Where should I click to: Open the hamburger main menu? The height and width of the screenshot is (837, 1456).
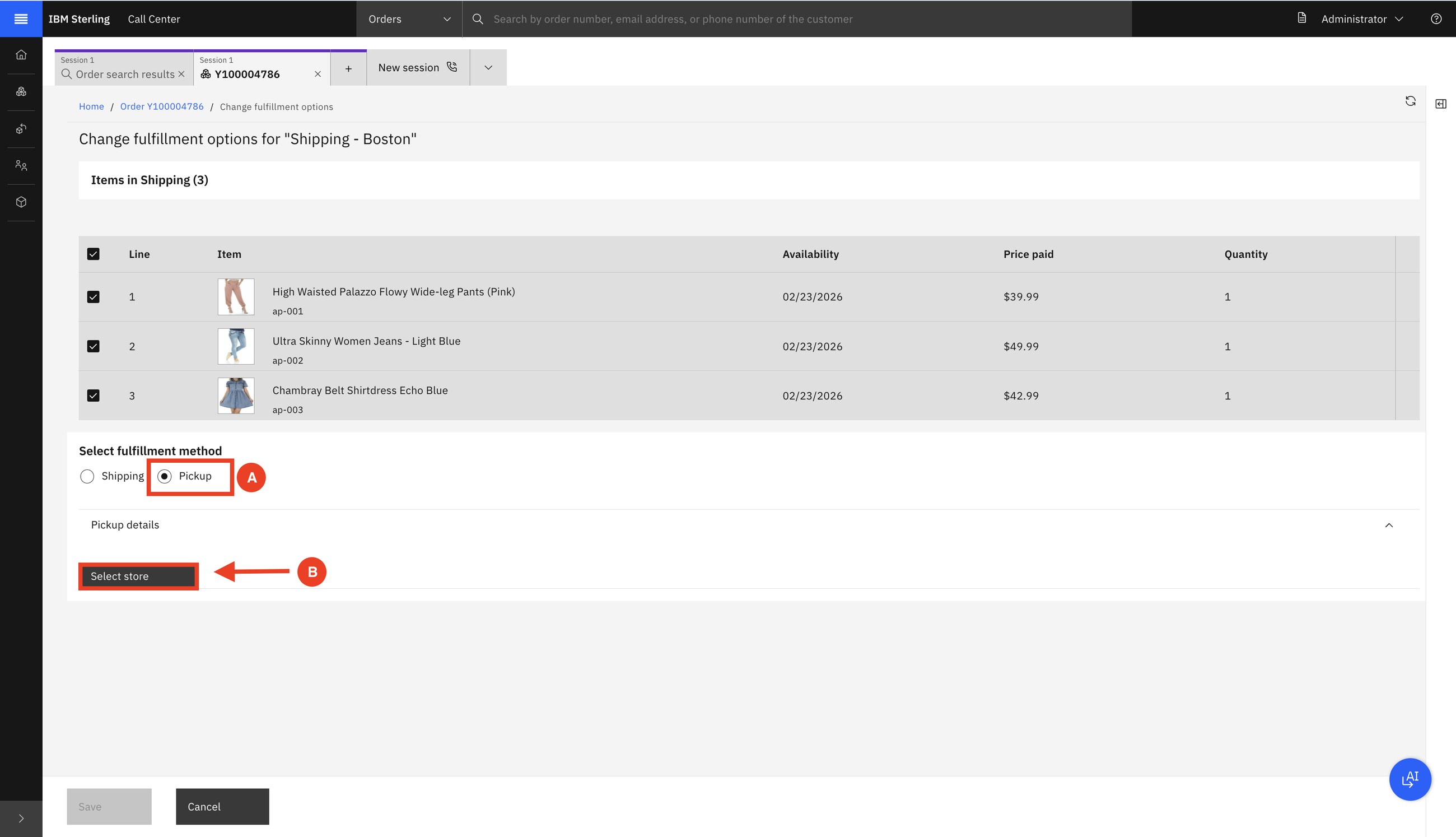coord(21,19)
